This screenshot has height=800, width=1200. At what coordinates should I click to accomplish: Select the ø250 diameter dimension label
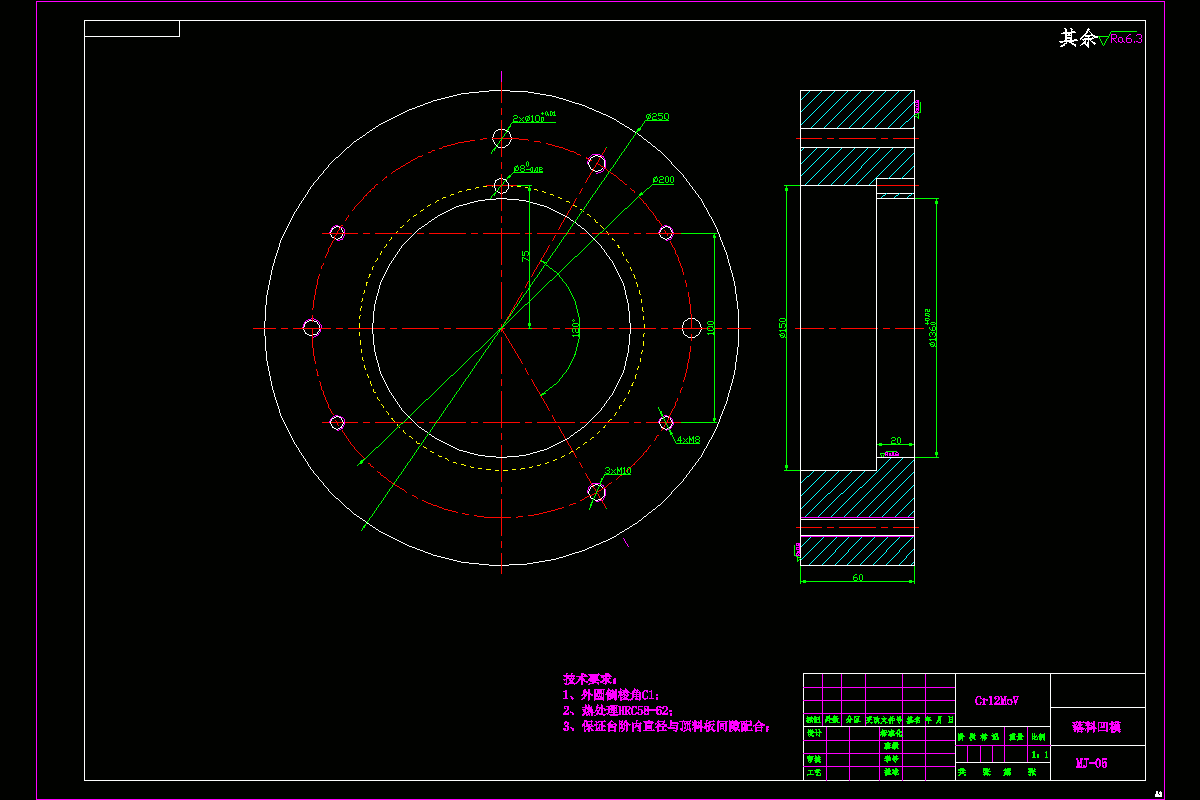coord(657,117)
